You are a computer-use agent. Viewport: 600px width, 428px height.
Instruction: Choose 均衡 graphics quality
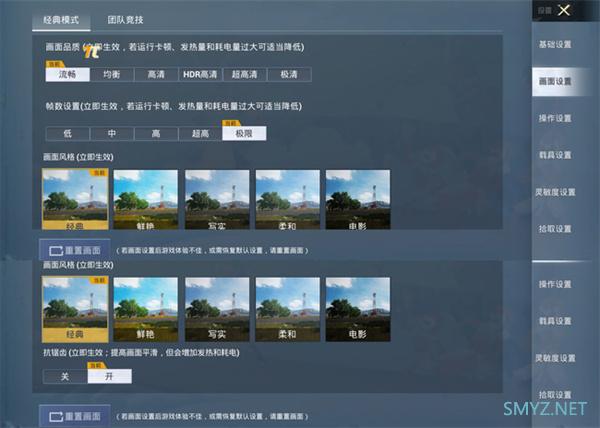(x=112, y=74)
